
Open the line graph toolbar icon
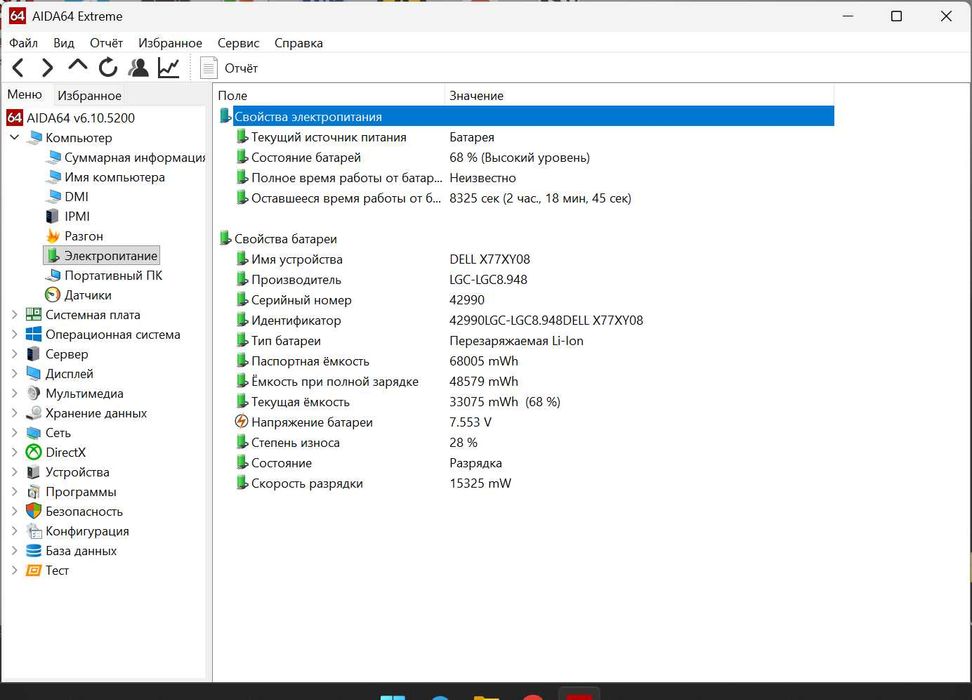click(x=169, y=68)
